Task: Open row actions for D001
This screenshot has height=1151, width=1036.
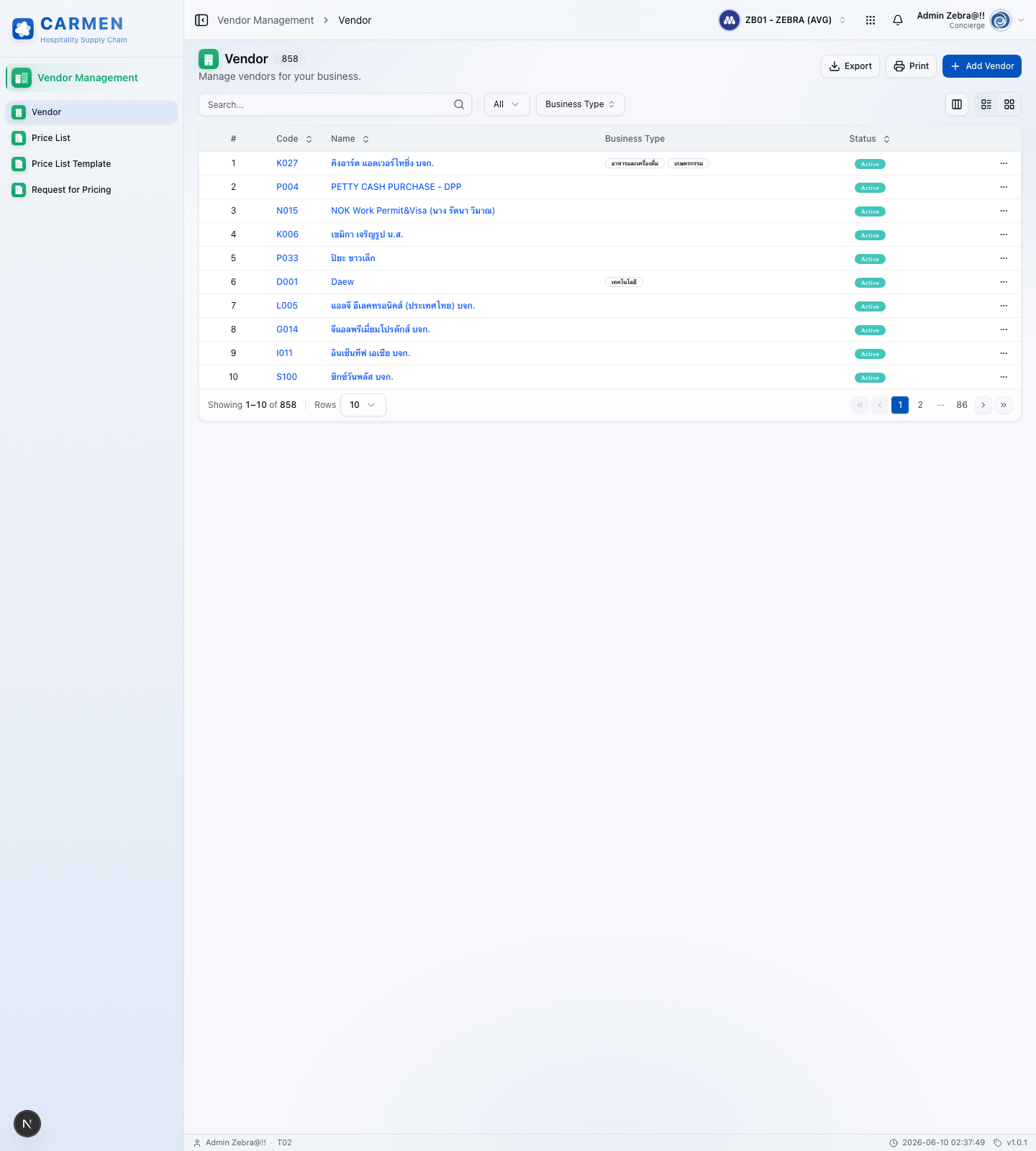Action: coord(1004,282)
